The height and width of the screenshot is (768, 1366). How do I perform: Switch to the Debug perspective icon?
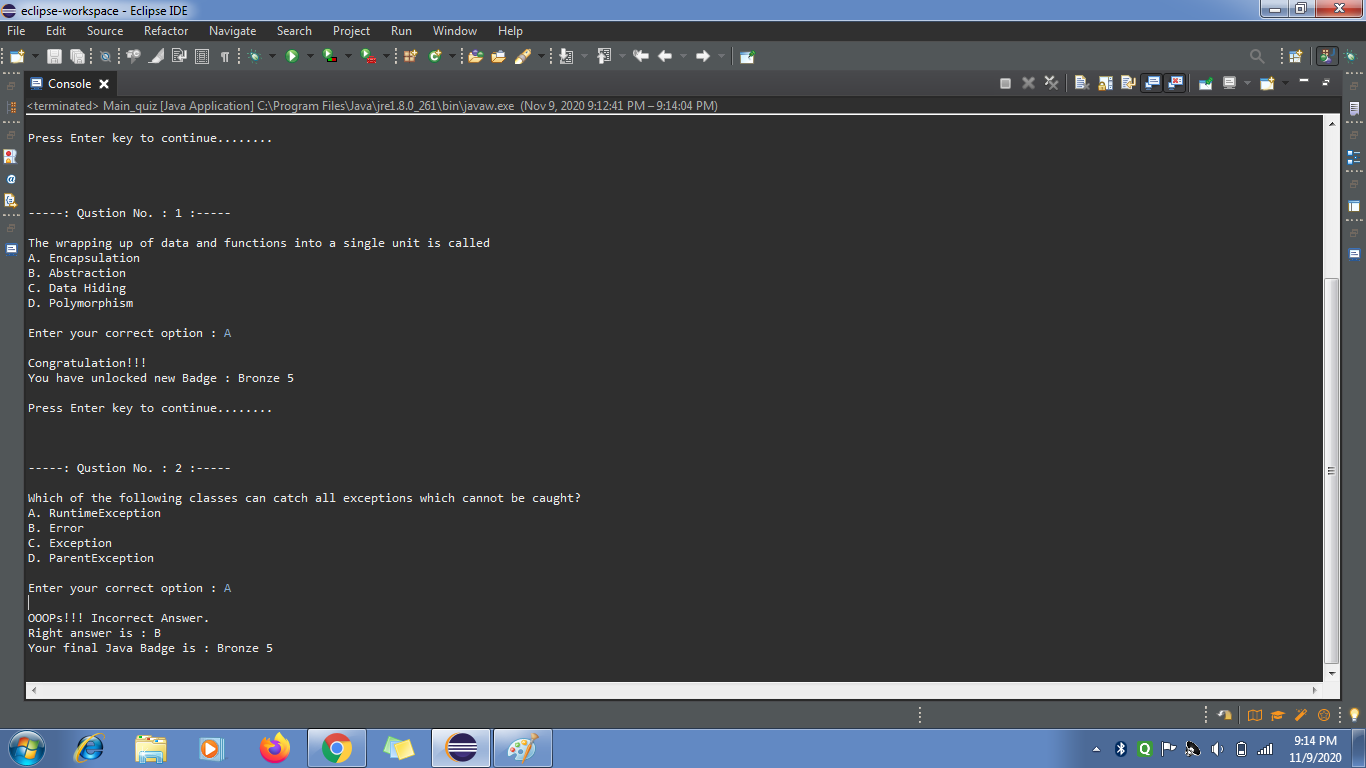1350,57
